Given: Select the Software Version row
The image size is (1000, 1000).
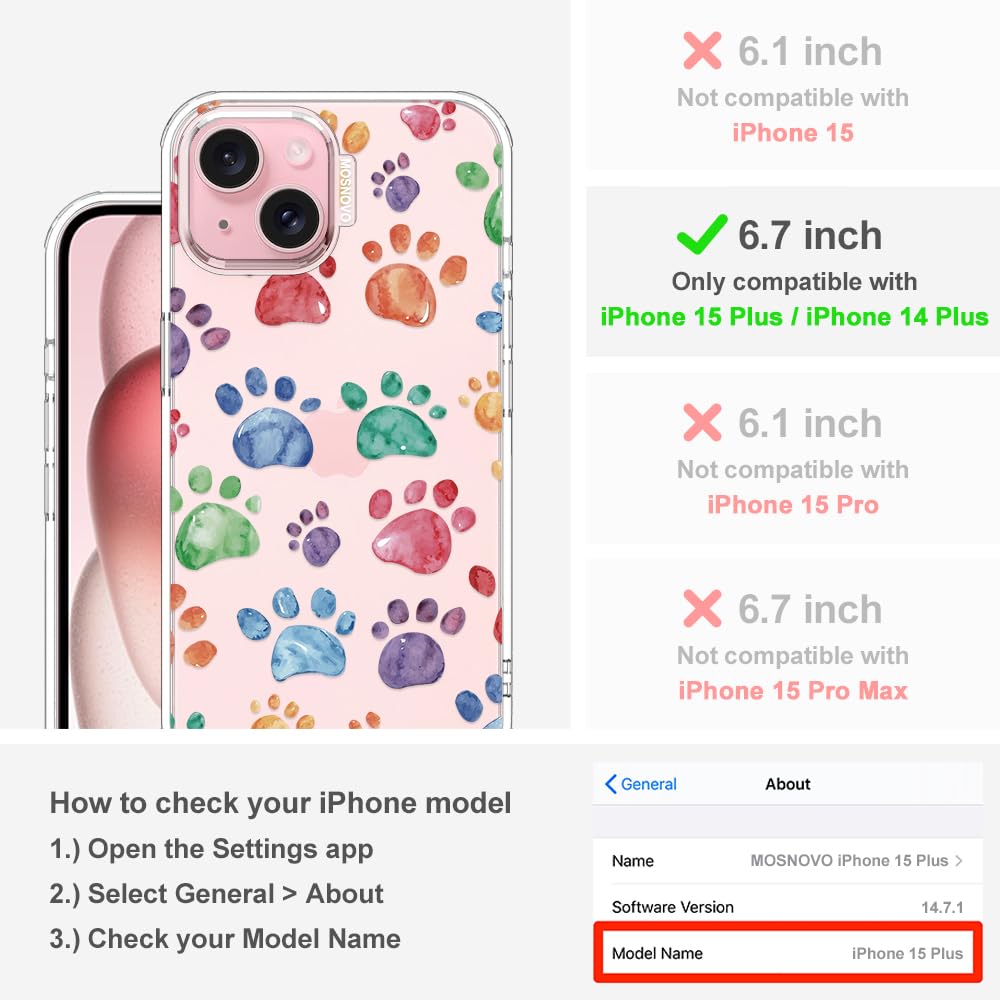Looking at the screenshot, I should pos(788,907).
